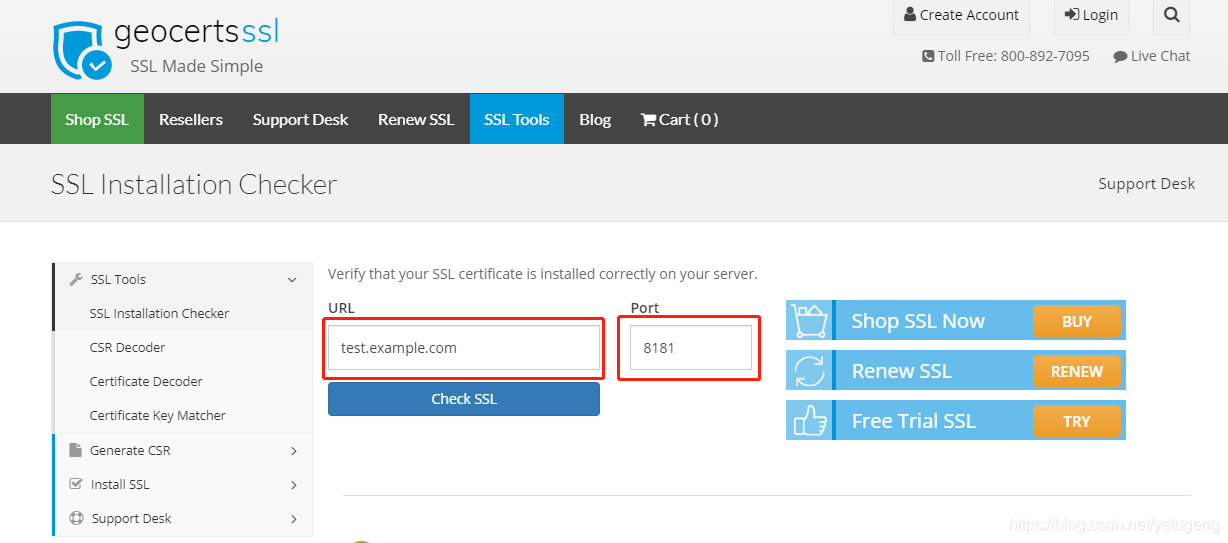
Task: Click the orange RENEW button
Action: coord(1077,372)
